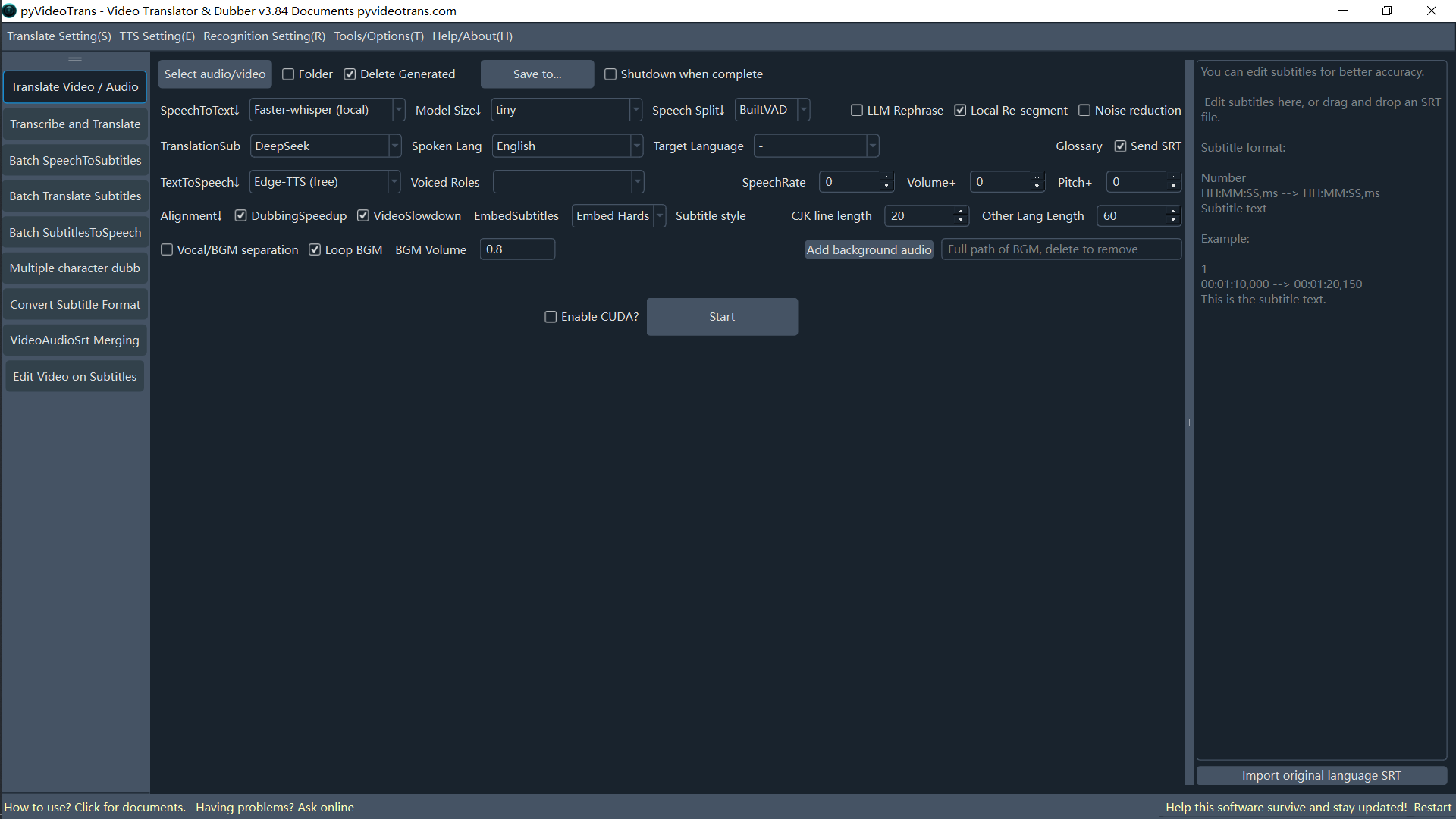Decrease Volume+ with down arrow

tap(1037, 187)
